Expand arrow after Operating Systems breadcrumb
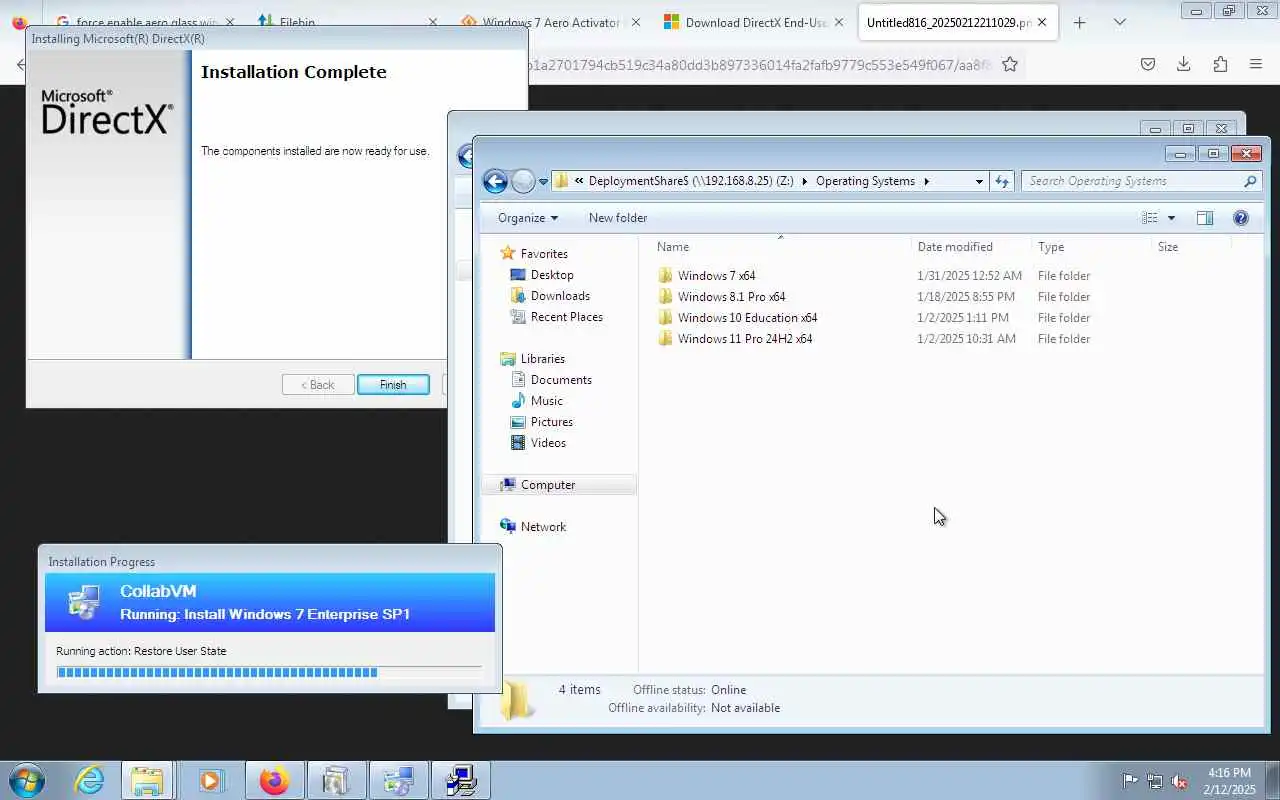 pos(926,182)
